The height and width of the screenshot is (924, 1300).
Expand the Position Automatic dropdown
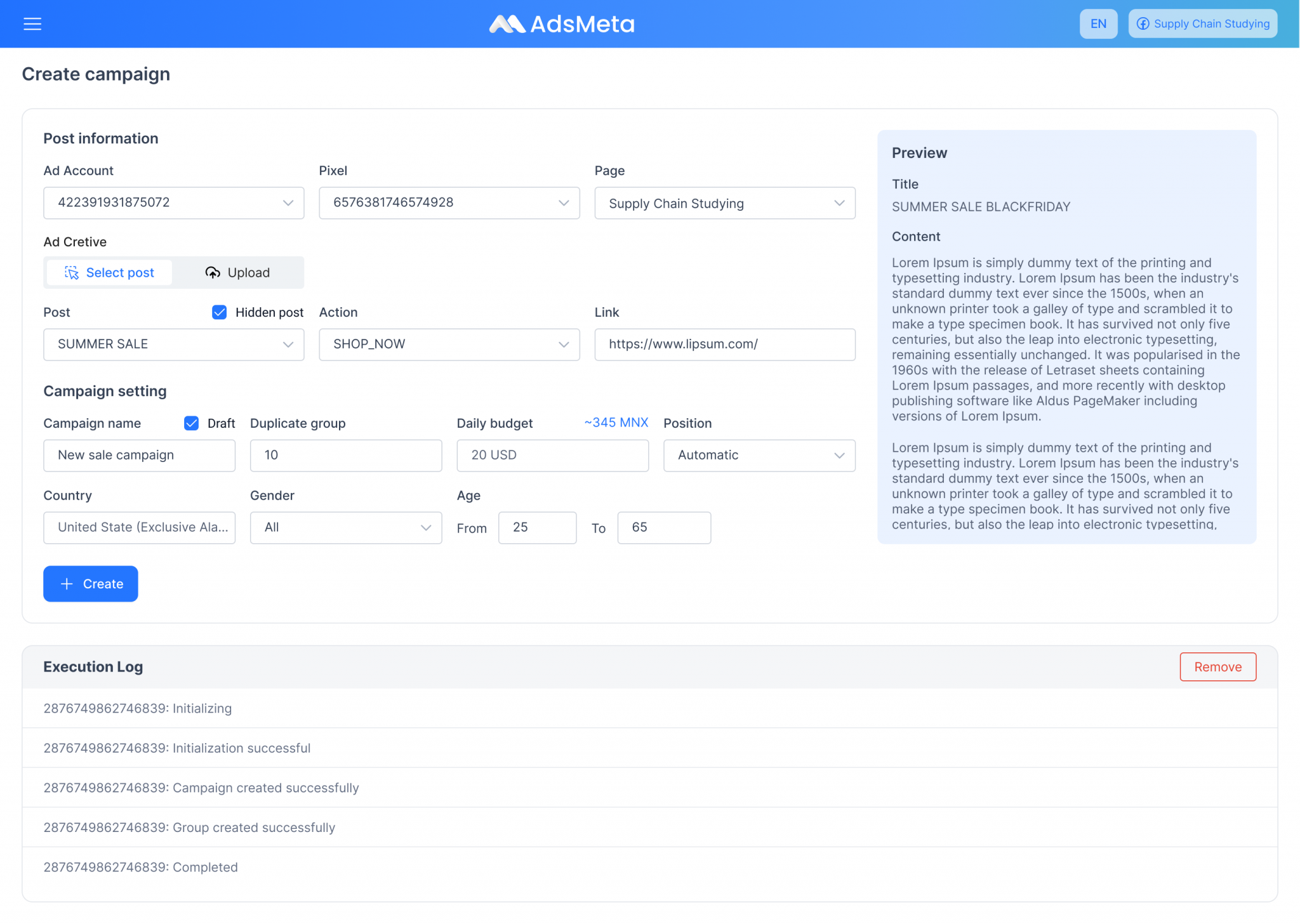(759, 456)
